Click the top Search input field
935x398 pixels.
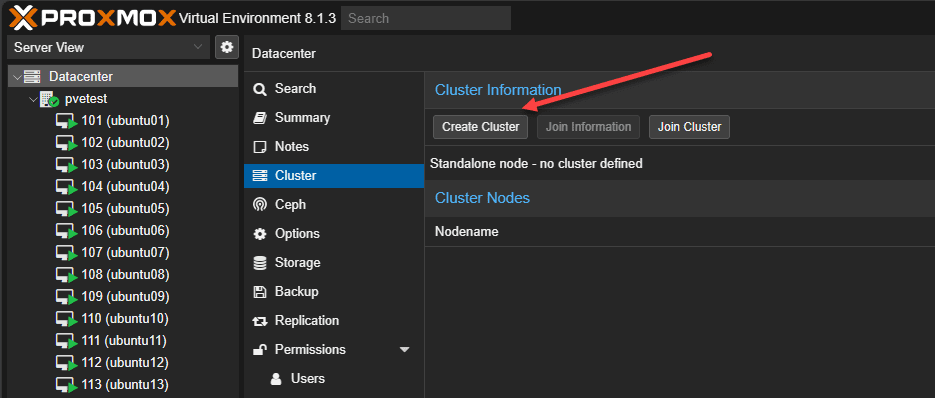(x=426, y=18)
